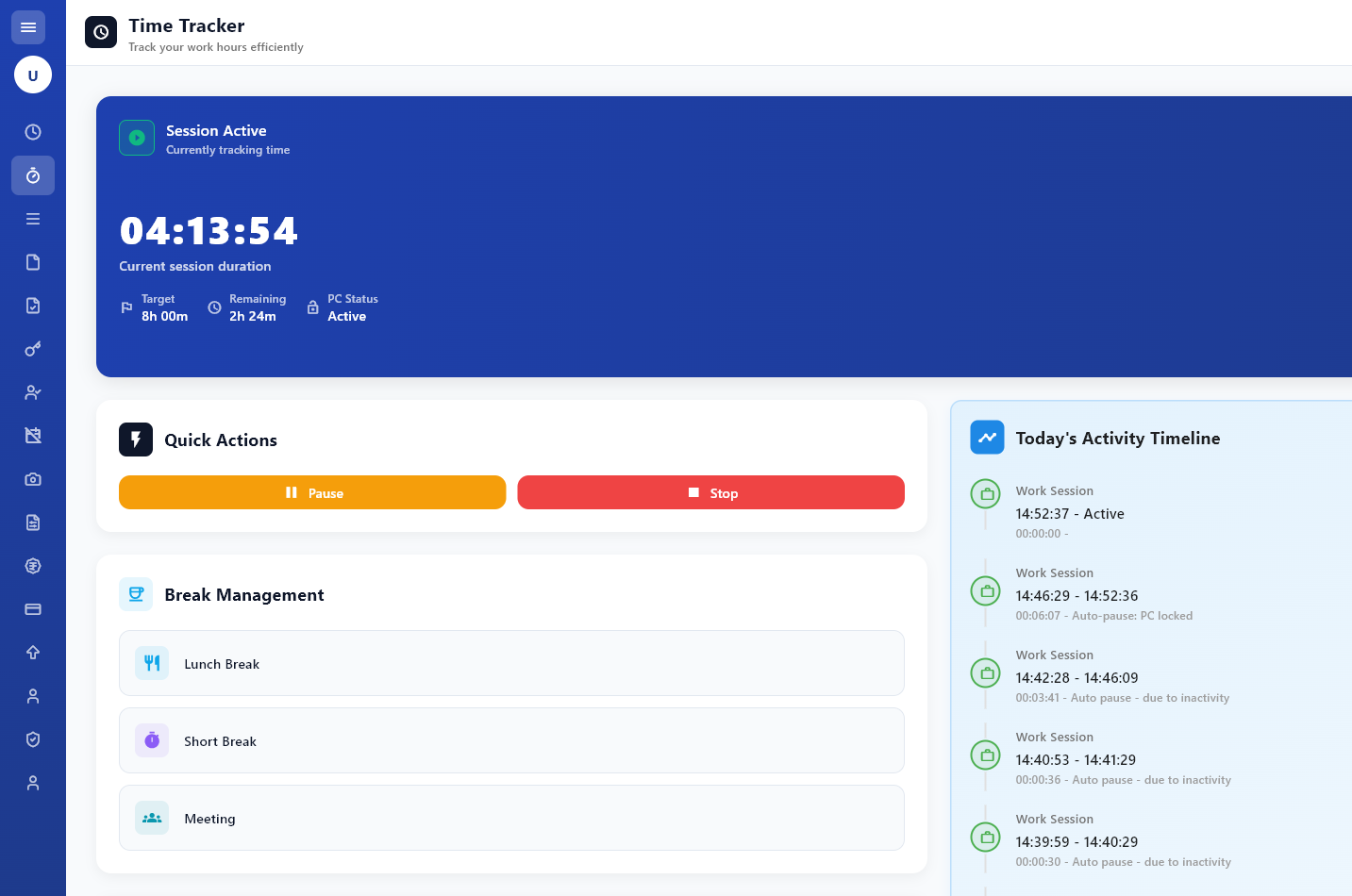Click the calendar-off icon in sidebar
1352x896 pixels.
click(33, 436)
